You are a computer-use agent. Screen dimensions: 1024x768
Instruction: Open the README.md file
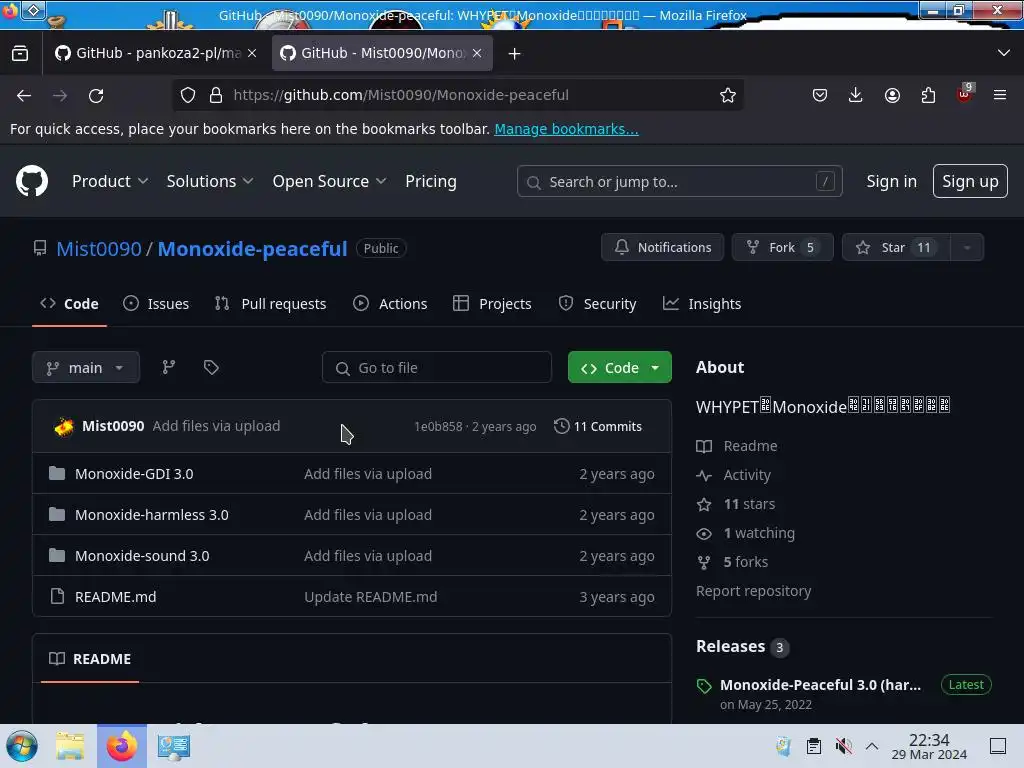click(116, 597)
